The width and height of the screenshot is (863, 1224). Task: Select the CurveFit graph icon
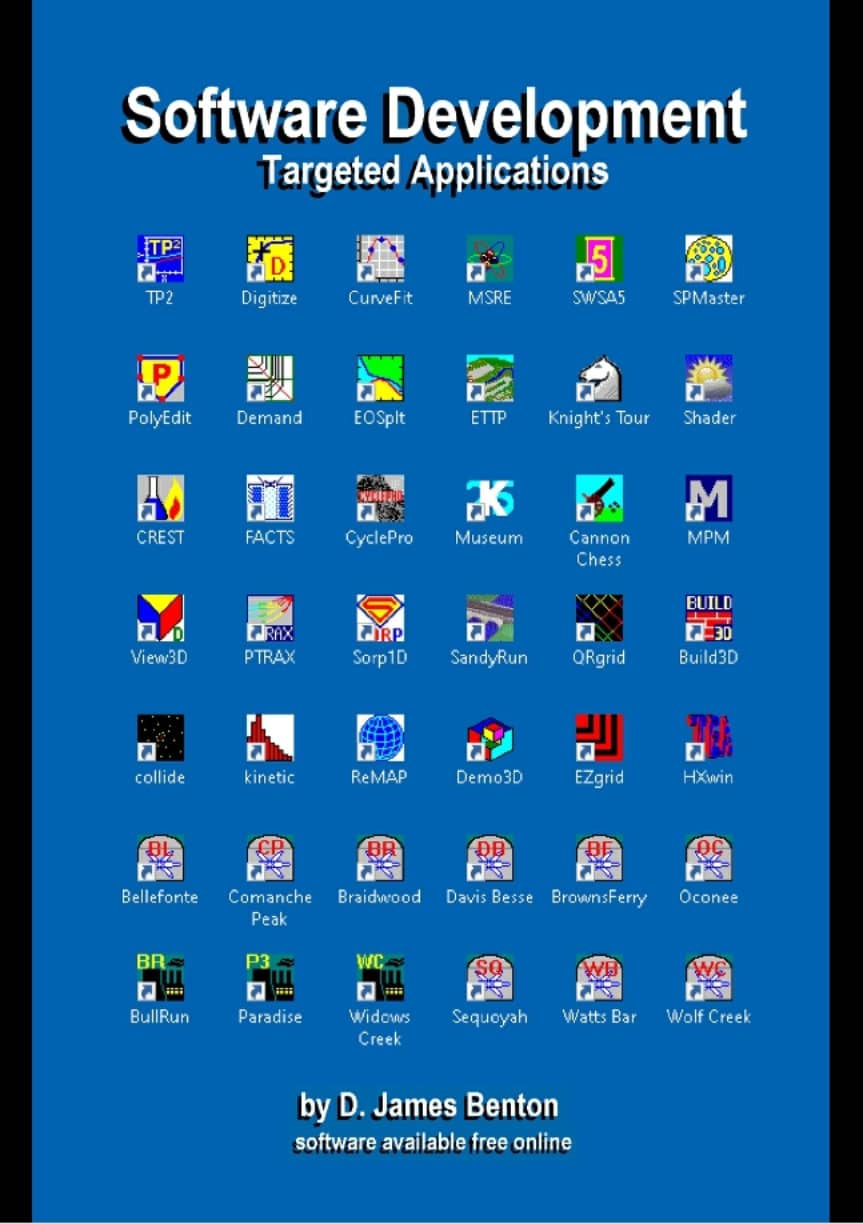380,259
